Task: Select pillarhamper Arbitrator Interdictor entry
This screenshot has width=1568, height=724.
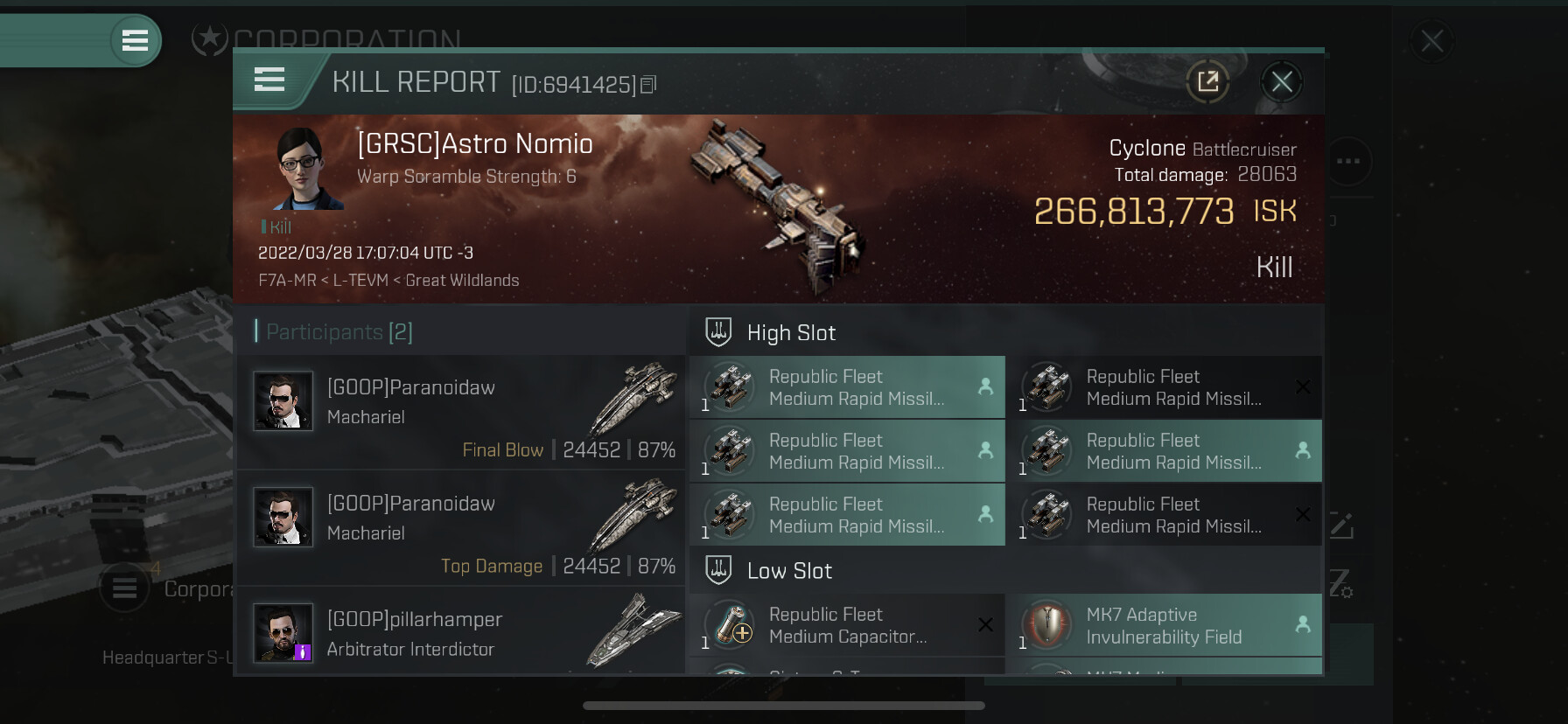Action: tap(461, 632)
